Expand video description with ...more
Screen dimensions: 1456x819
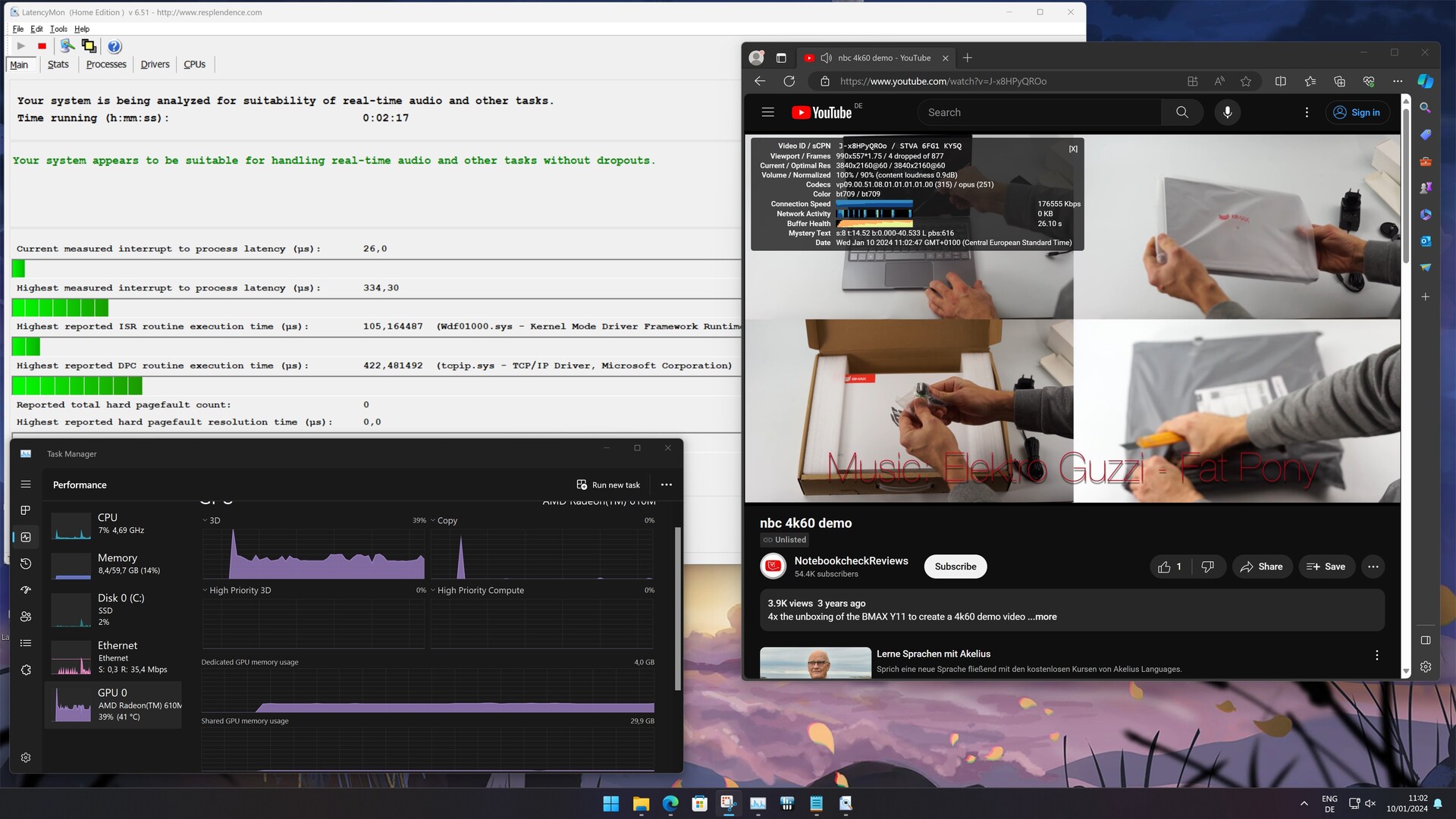[1043, 617]
